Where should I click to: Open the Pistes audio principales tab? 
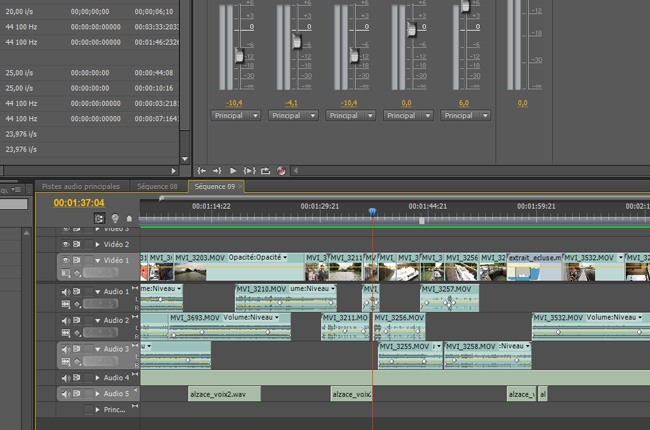[x=80, y=186]
